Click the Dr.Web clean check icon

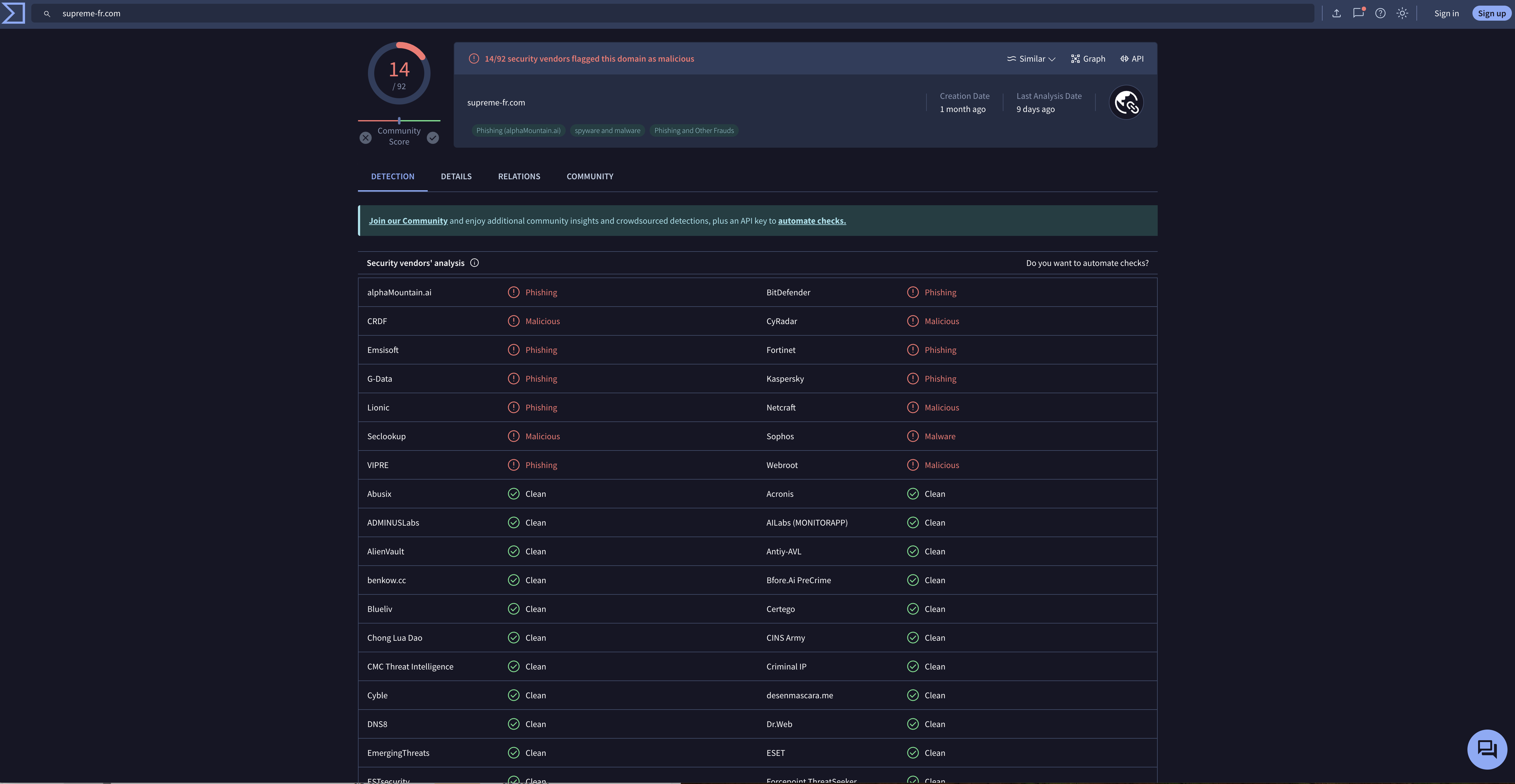point(913,724)
